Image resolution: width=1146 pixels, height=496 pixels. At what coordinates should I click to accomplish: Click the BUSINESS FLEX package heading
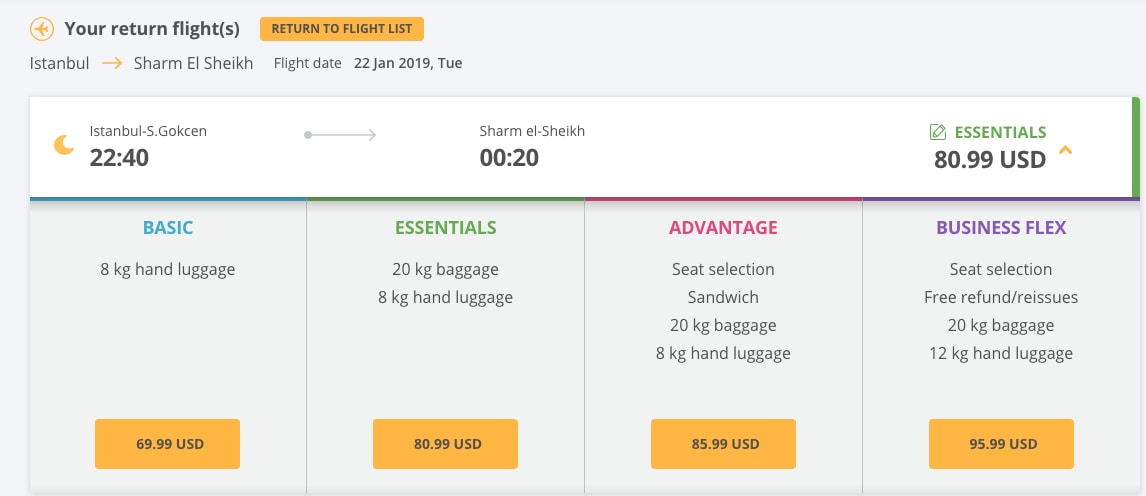pyautogui.click(x=1001, y=227)
